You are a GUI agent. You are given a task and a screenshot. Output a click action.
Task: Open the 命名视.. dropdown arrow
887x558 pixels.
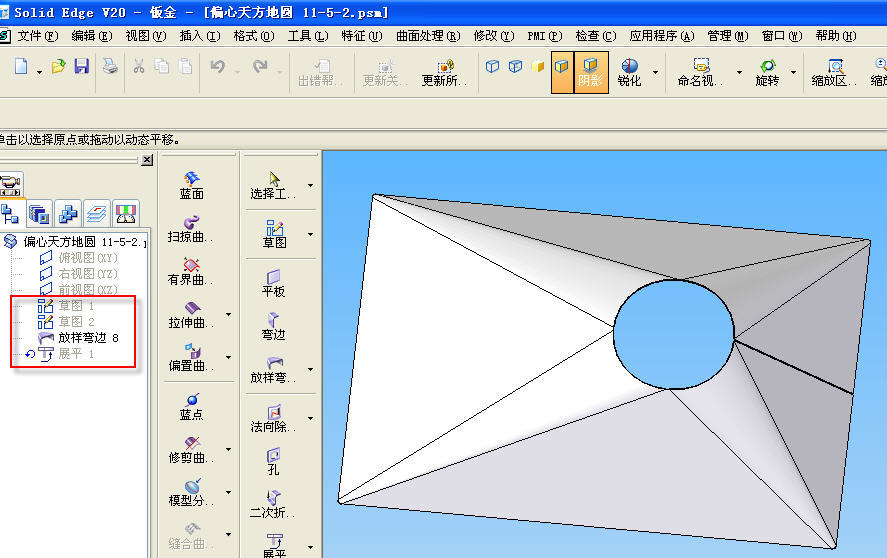(x=739, y=72)
